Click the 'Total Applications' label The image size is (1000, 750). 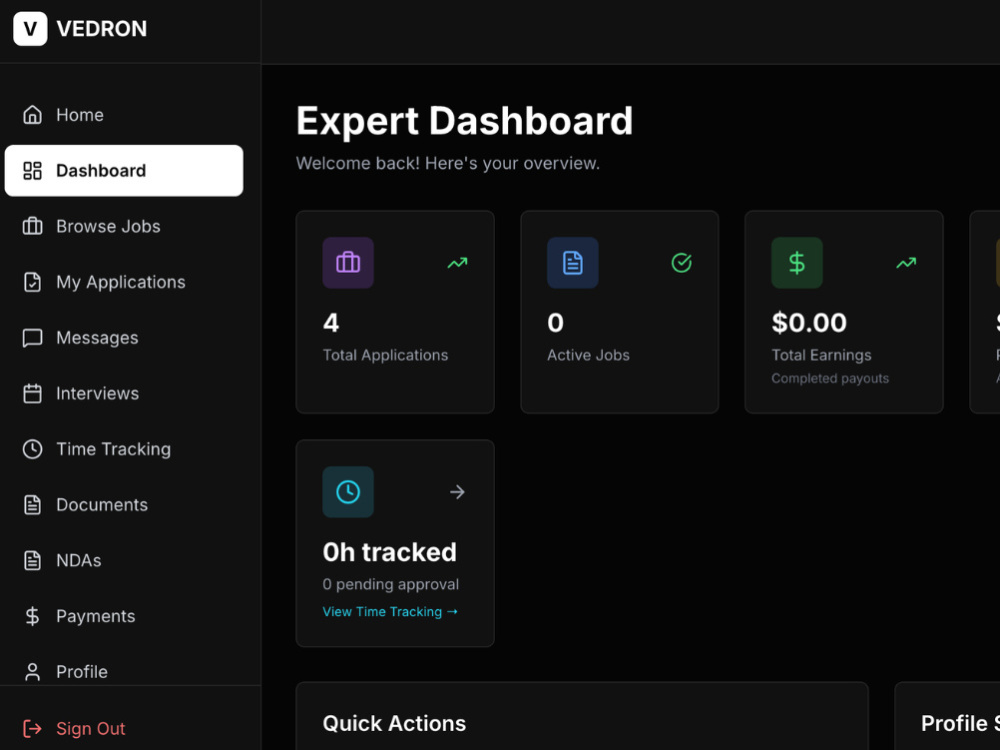point(385,355)
